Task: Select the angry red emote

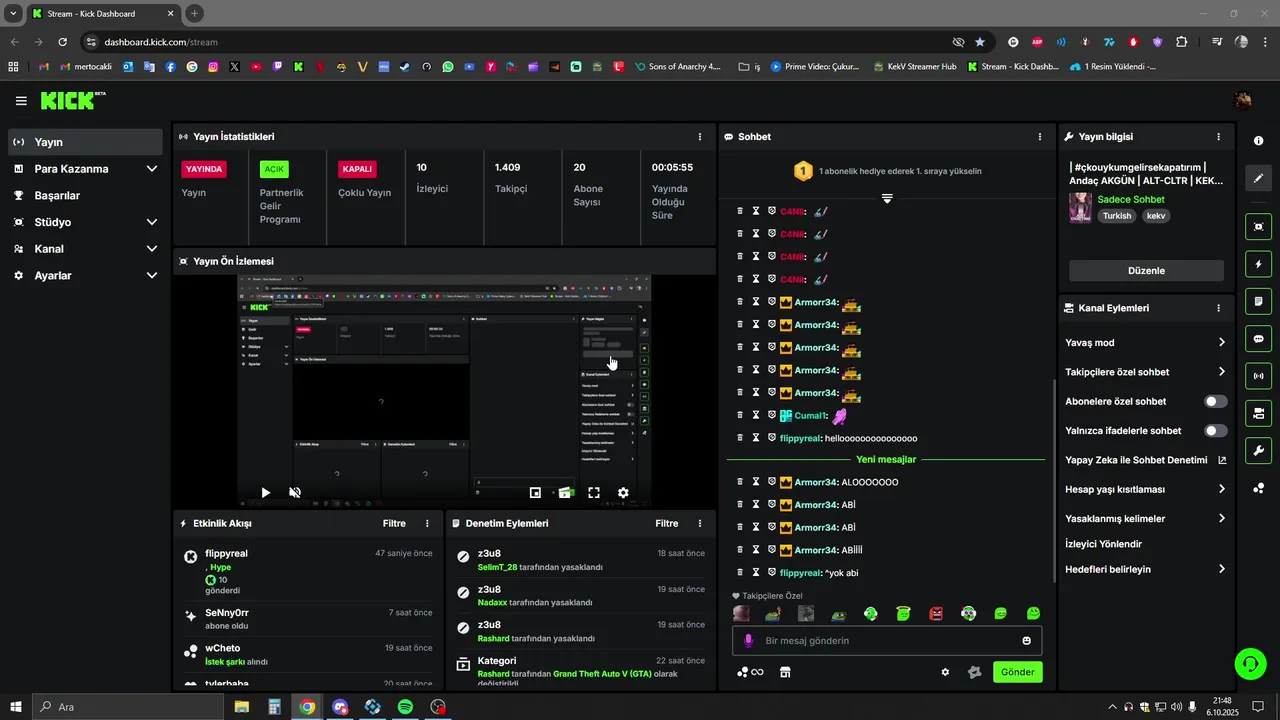Action: click(936, 614)
